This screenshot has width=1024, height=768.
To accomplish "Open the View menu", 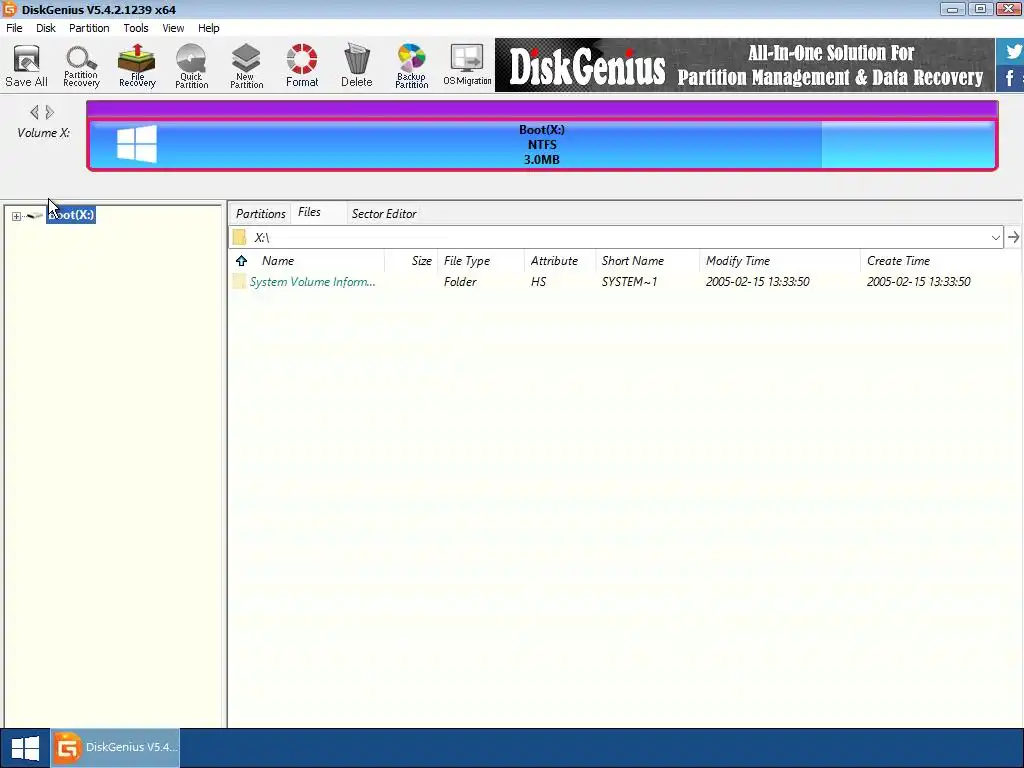I will [x=173, y=28].
